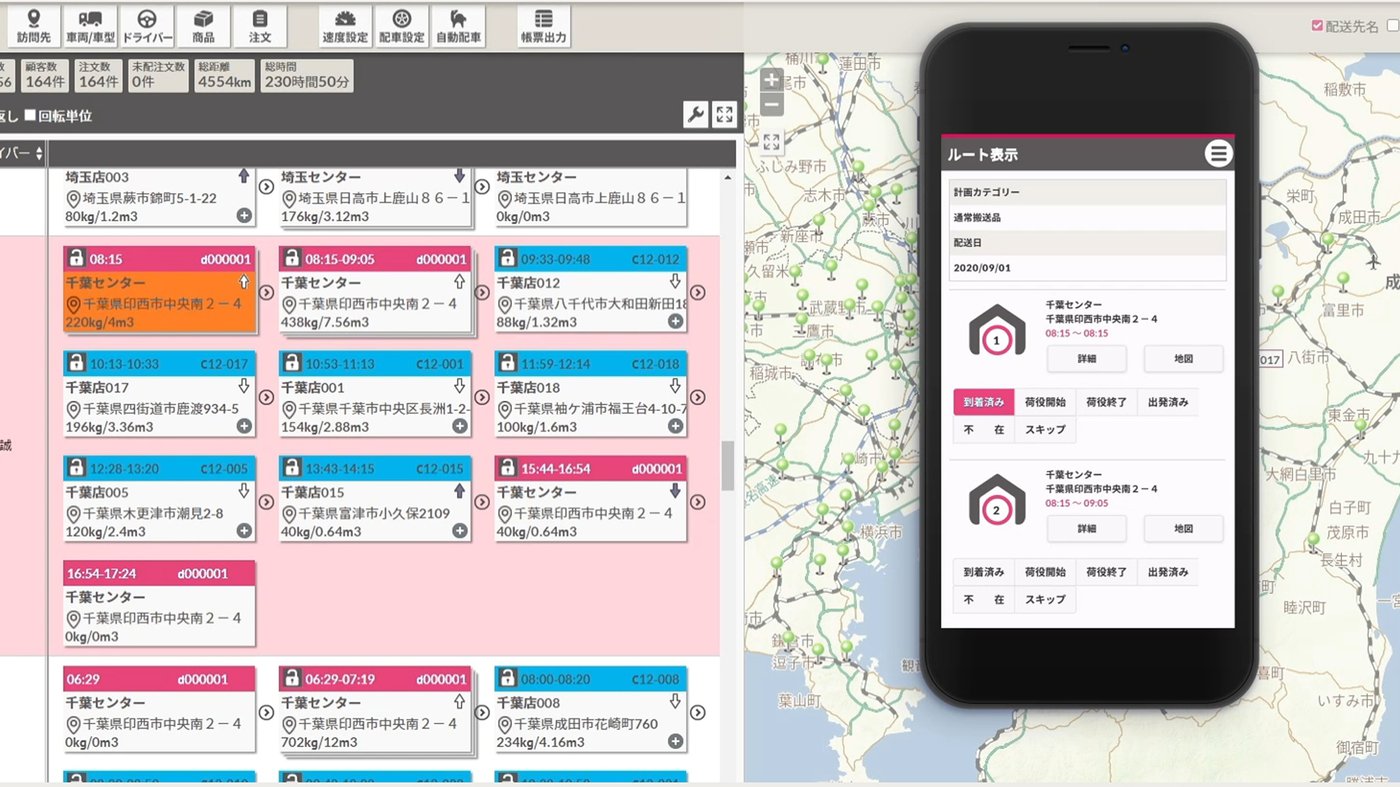The image size is (1400, 787).
Task: Toggle lock on 10:53-11:13 千葉店001 card
Action: [x=291, y=363]
